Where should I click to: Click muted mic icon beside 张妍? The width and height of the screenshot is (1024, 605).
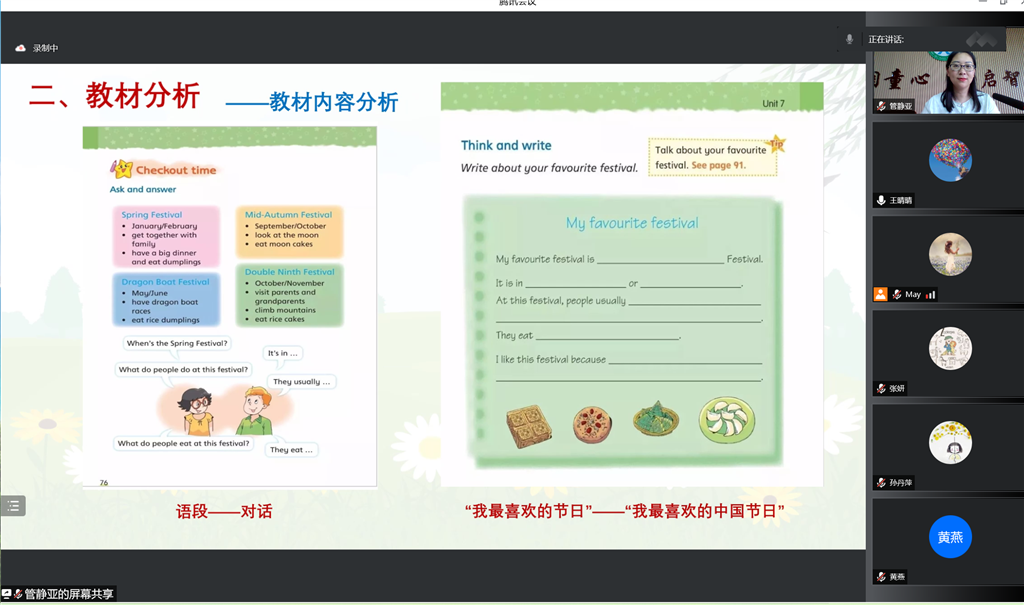882,388
